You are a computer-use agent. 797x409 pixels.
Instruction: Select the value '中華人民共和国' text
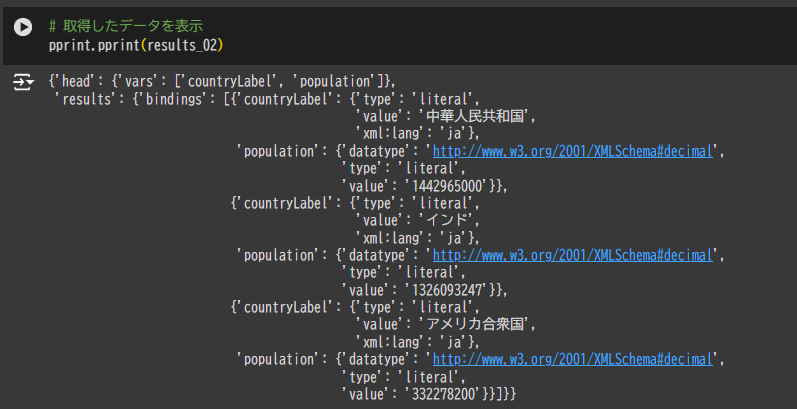coord(475,116)
